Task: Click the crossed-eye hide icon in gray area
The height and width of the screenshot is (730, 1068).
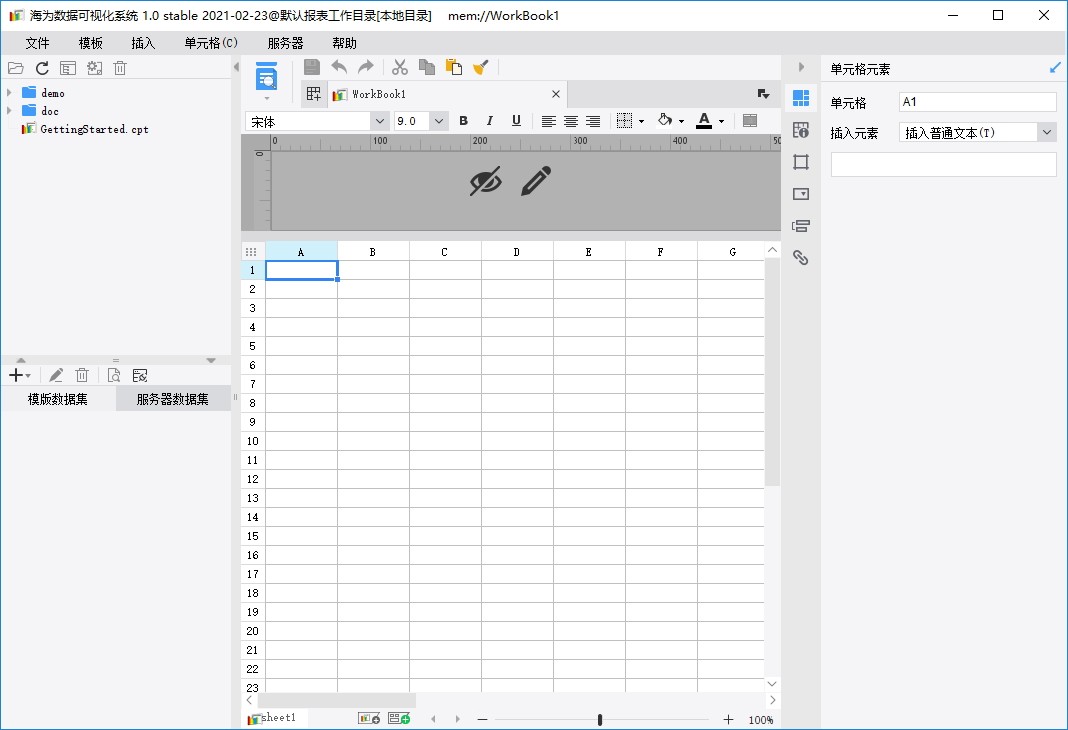Action: pyautogui.click(x=486, y=181)
